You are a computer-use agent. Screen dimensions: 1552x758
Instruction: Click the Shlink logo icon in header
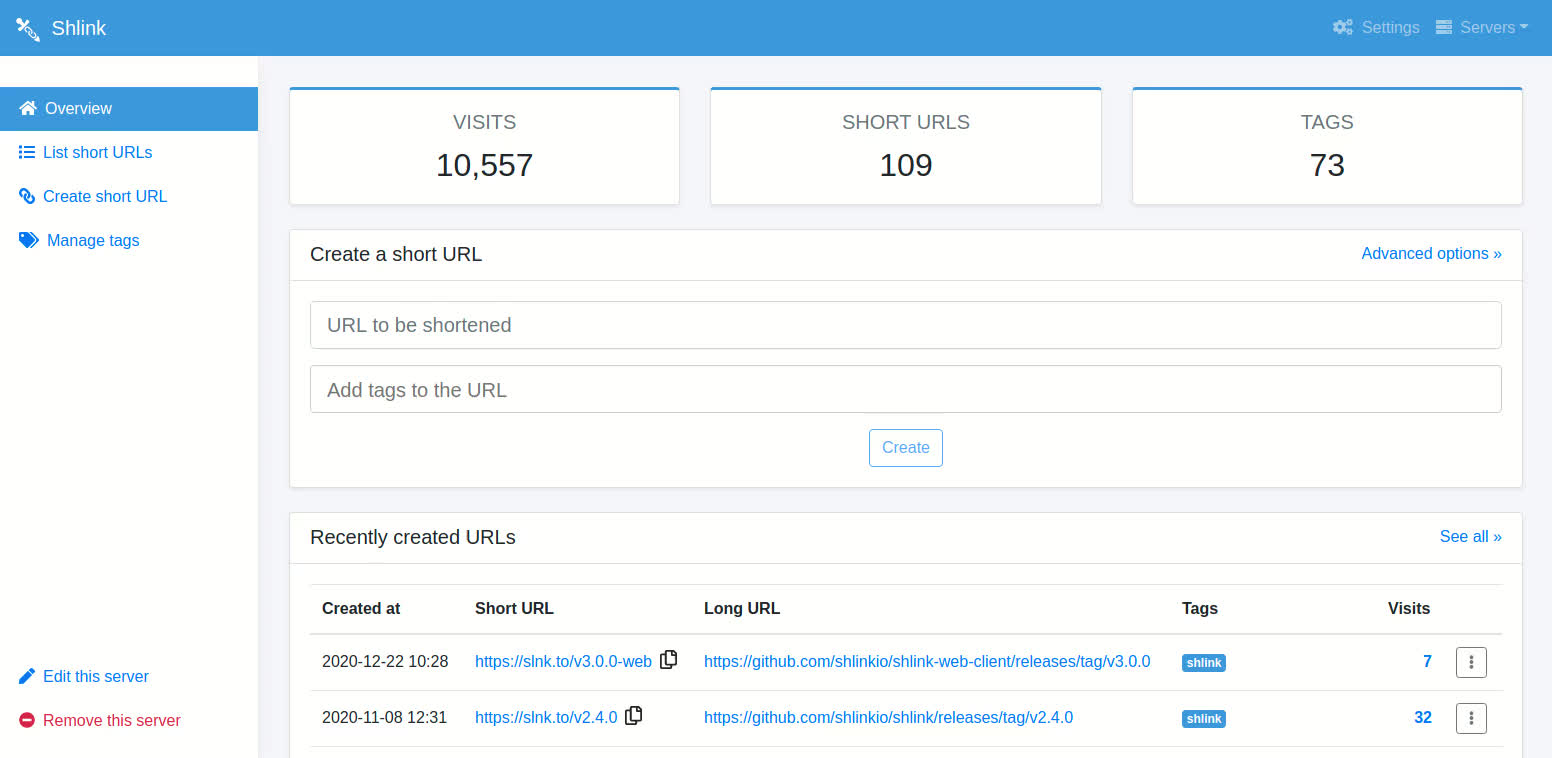click(28, 28)
